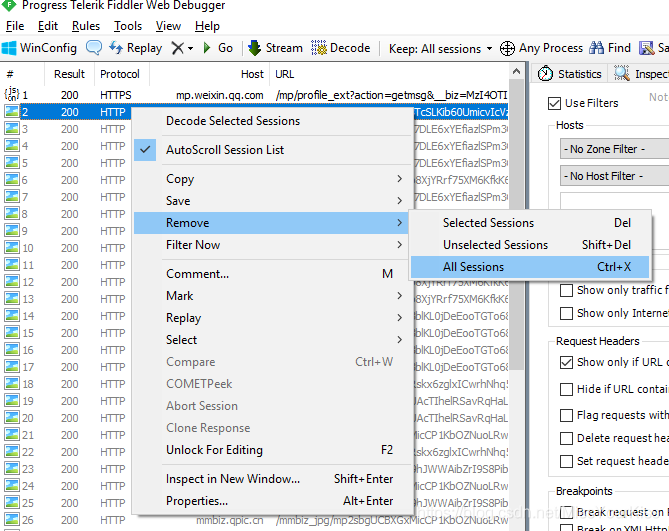Open the No Host Filter dropdown
The height and width of the screenshot is (531, 669).
point(614,176)
